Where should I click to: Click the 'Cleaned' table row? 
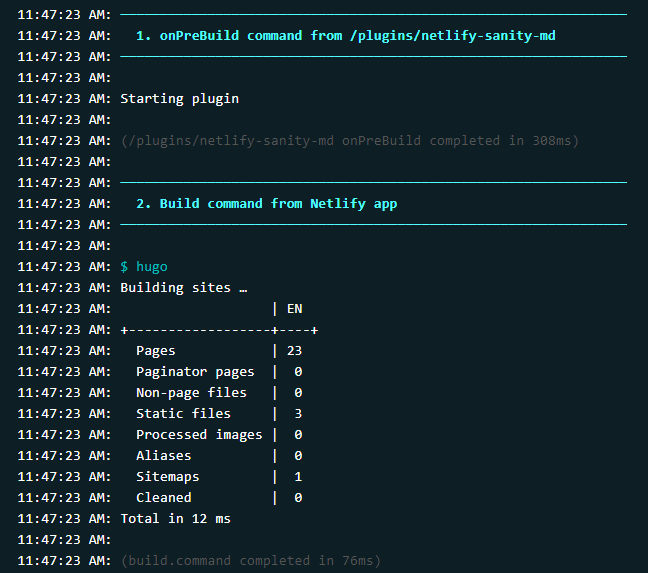tap(219, 497)
